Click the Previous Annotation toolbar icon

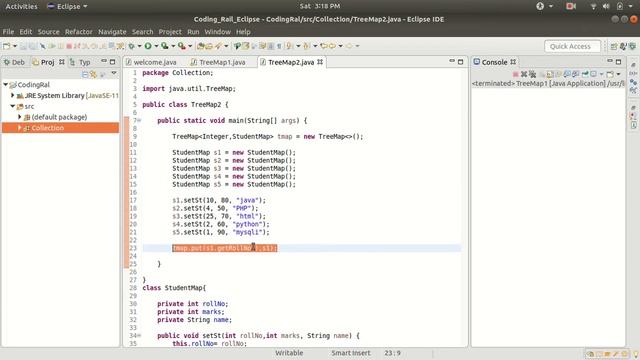306,46
